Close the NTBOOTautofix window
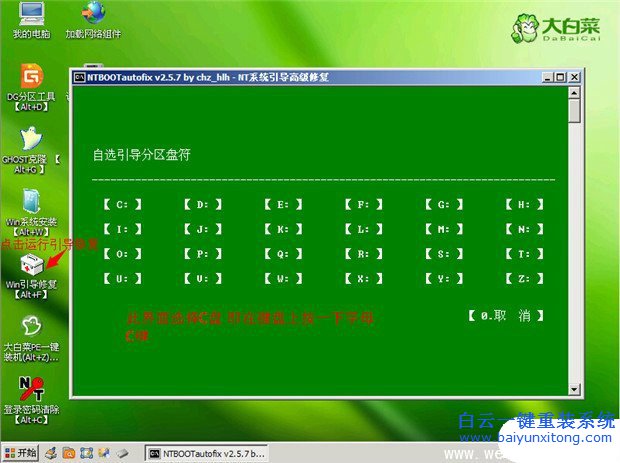 point(574,77)
